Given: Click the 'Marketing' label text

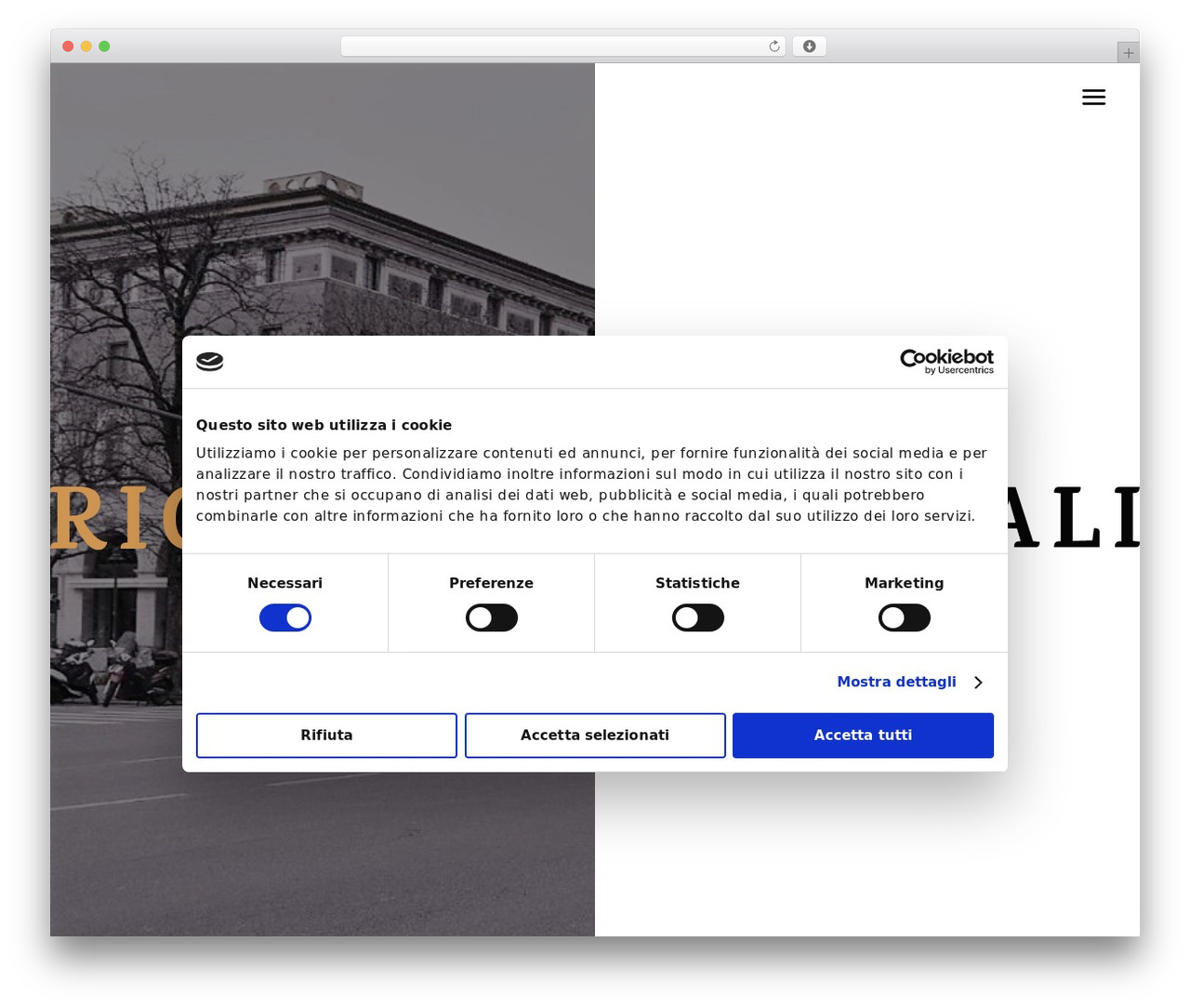Looking at the screenshot, I should click(x=904, y=583).
